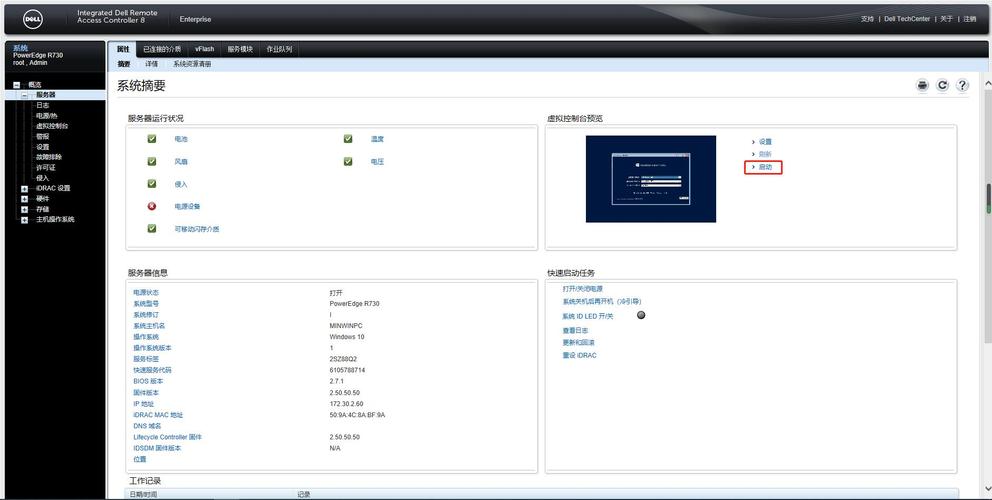This screenshot has height=500, width=992.
Task: Log out with the 注销 link
Action: point(970,19)
